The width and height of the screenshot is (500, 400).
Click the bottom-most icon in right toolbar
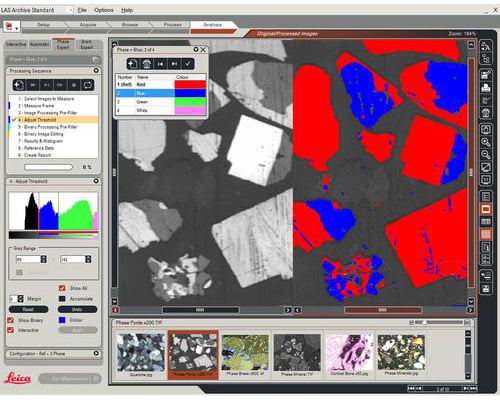point(486,288)
